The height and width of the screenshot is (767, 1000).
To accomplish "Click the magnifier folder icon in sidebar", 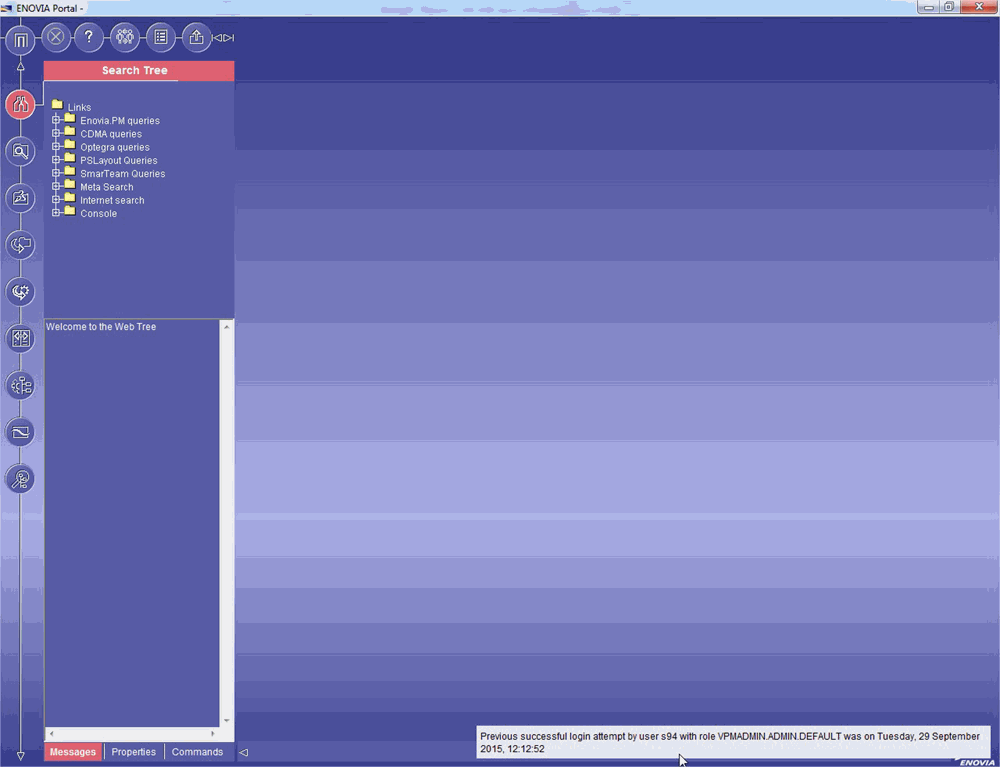I will click(20, 151).
